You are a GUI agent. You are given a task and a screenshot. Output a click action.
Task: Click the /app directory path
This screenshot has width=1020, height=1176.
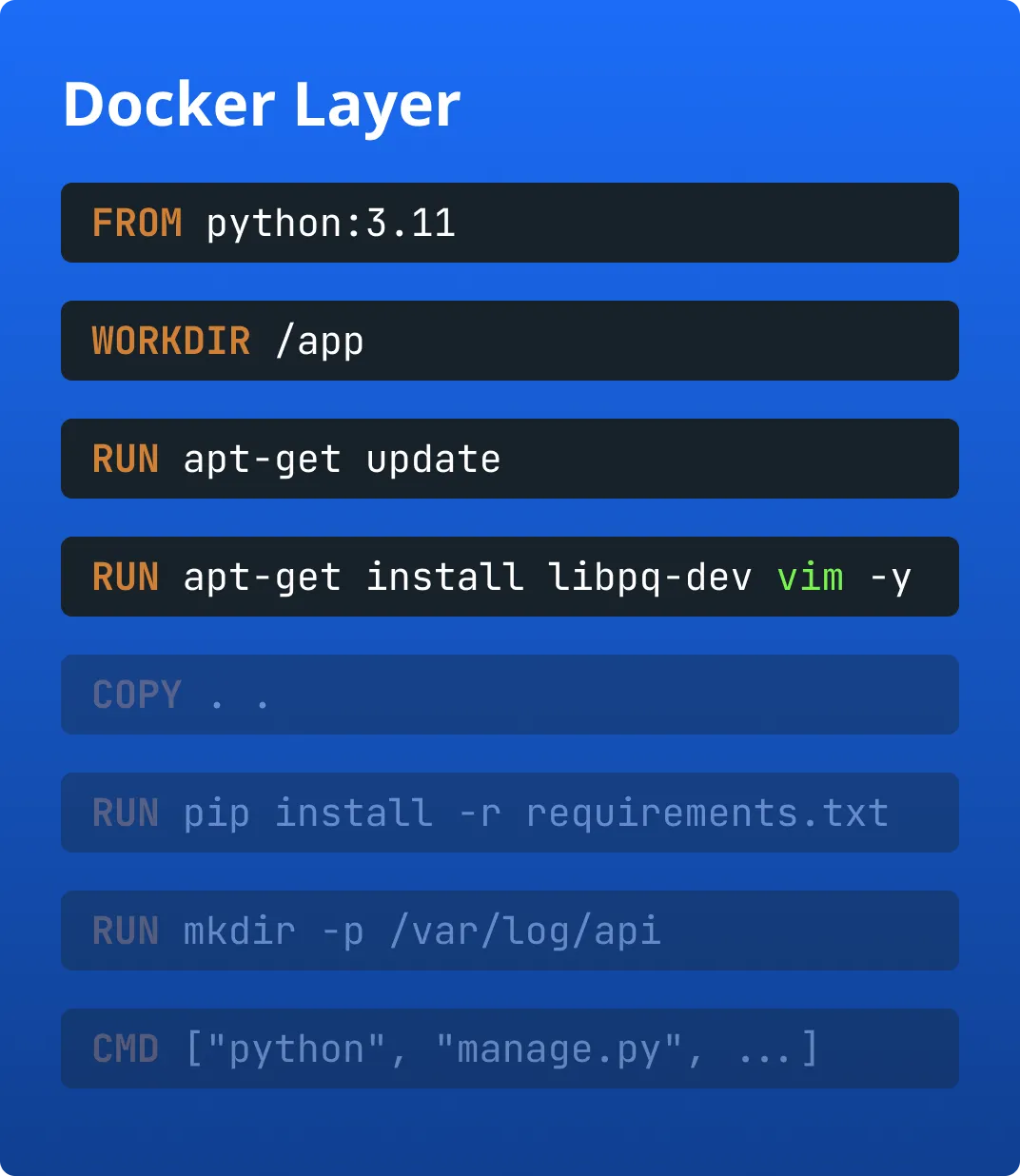(x=319, y=342)
